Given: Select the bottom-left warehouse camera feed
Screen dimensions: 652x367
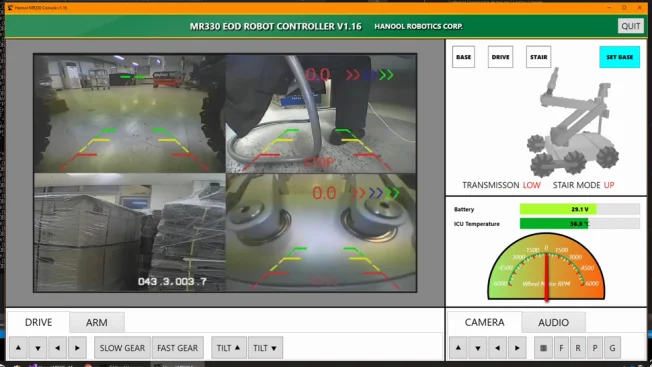Looking at the screenshot, I should click(130, 232).
